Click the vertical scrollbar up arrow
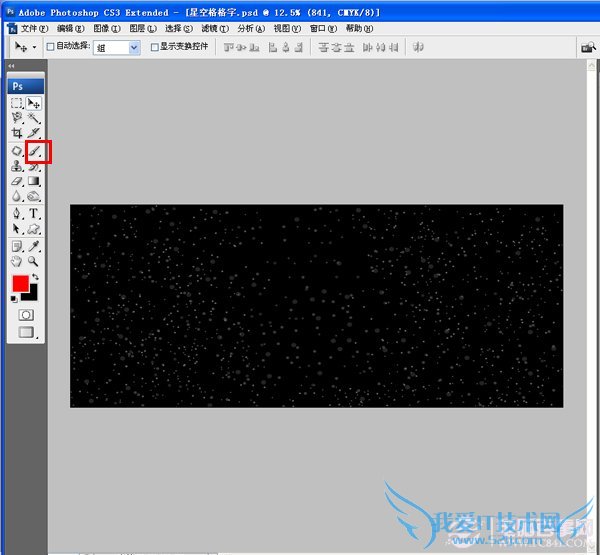The width and height of the screenshot is (600, 555). (591, 65)
